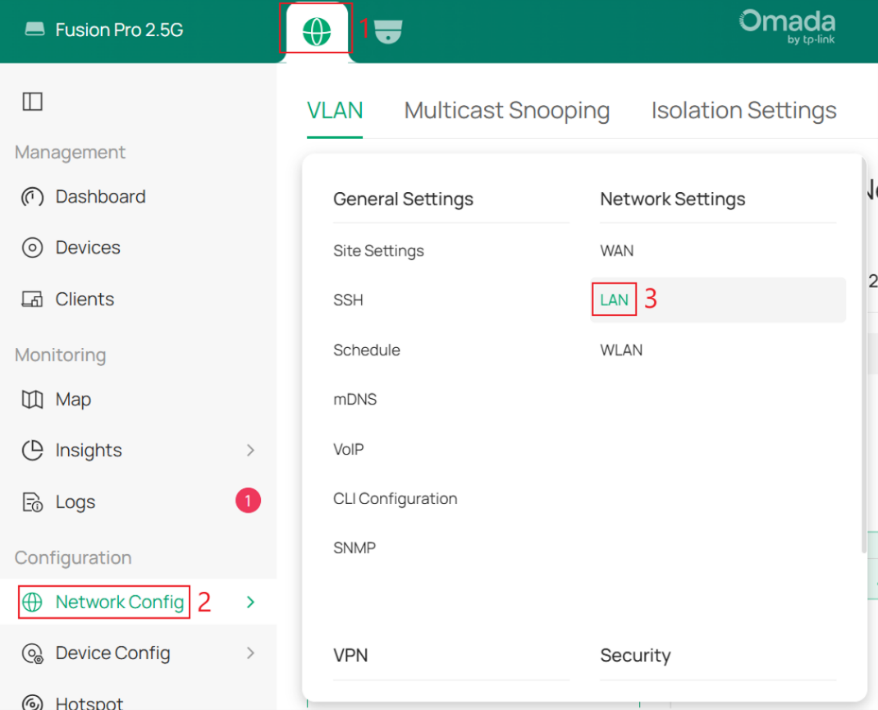Open CLI Configuration link
The image size is (878, 710).
tap(395, 499)
